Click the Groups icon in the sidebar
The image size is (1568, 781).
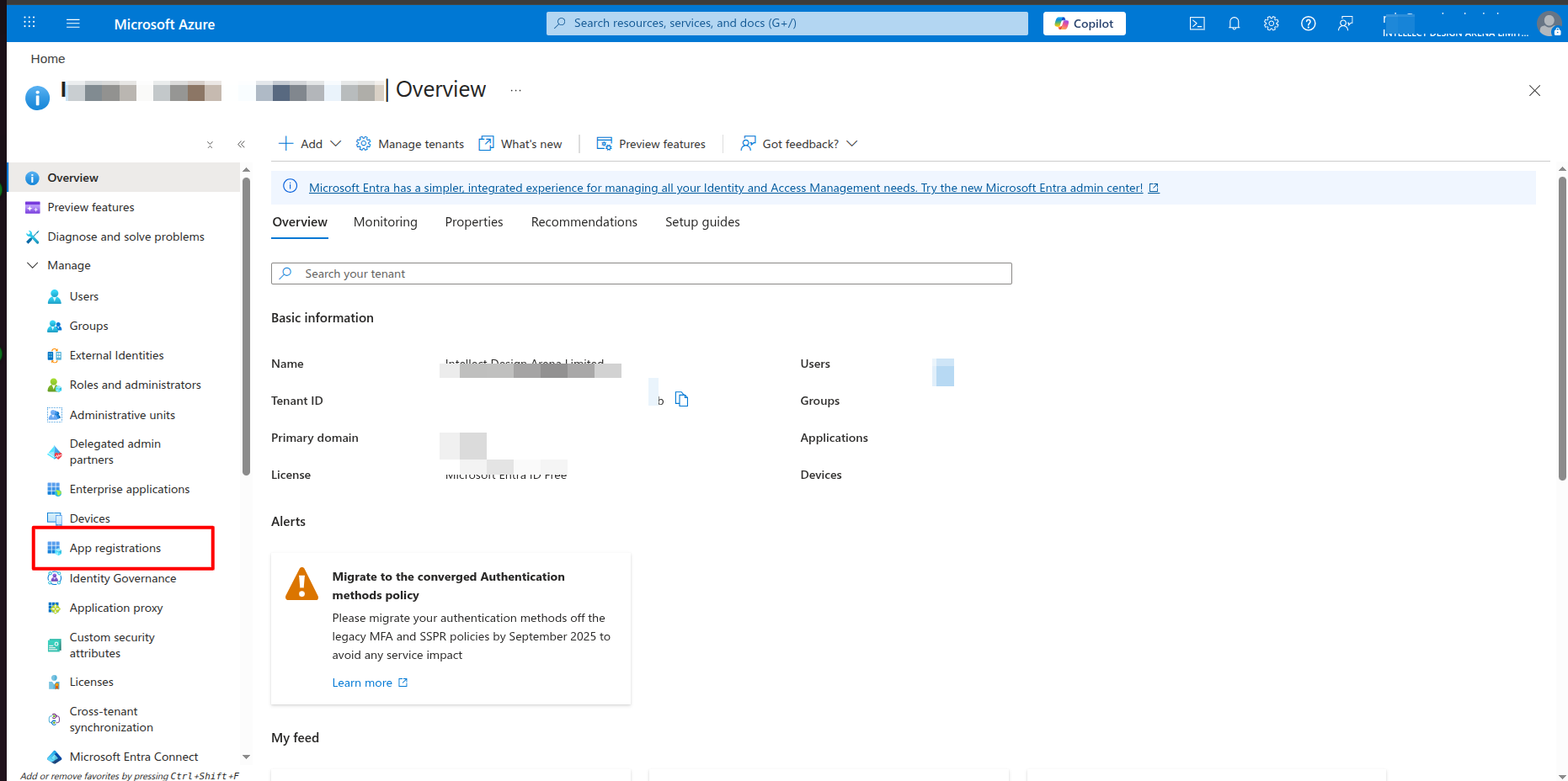point(55,326)
